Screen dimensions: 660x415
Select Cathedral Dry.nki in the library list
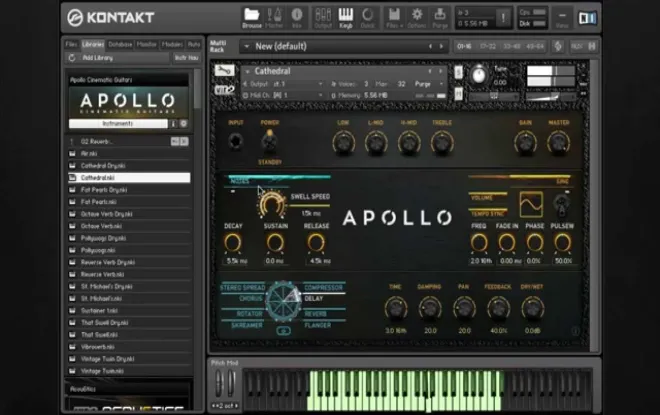pyautogui.click(x=104, y=165)
